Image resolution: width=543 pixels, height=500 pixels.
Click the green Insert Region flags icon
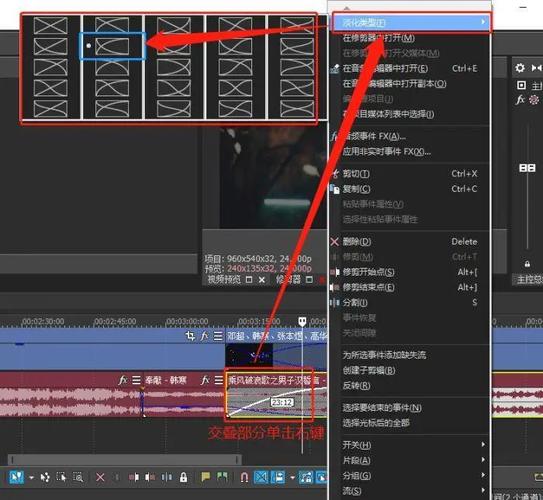[222, 477]
